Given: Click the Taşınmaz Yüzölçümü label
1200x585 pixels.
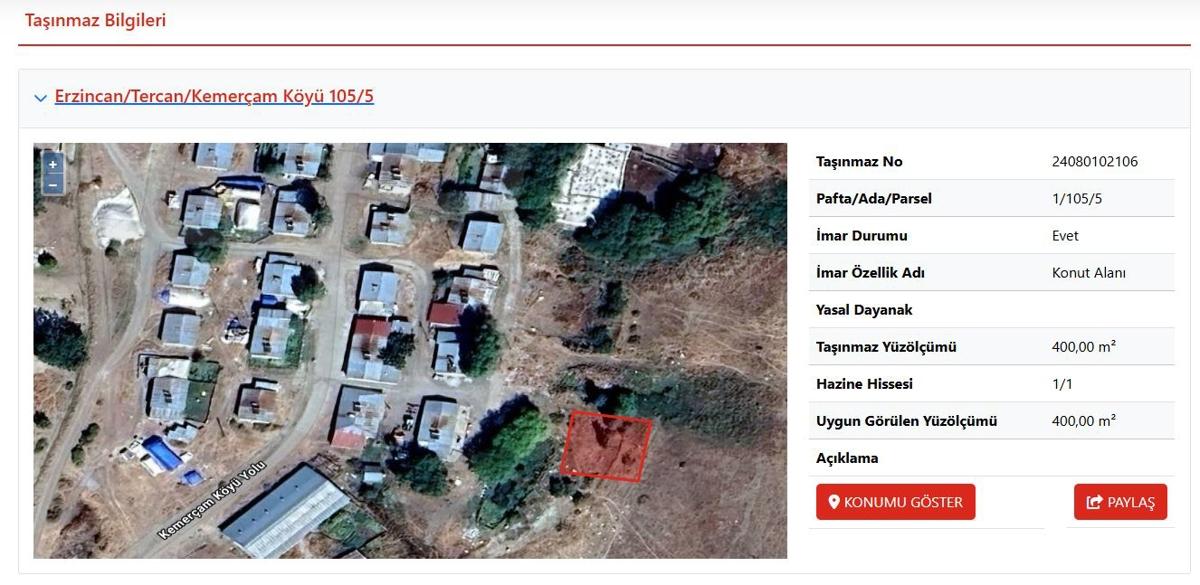Looking at the screenshot, I should tap(886, 346).
